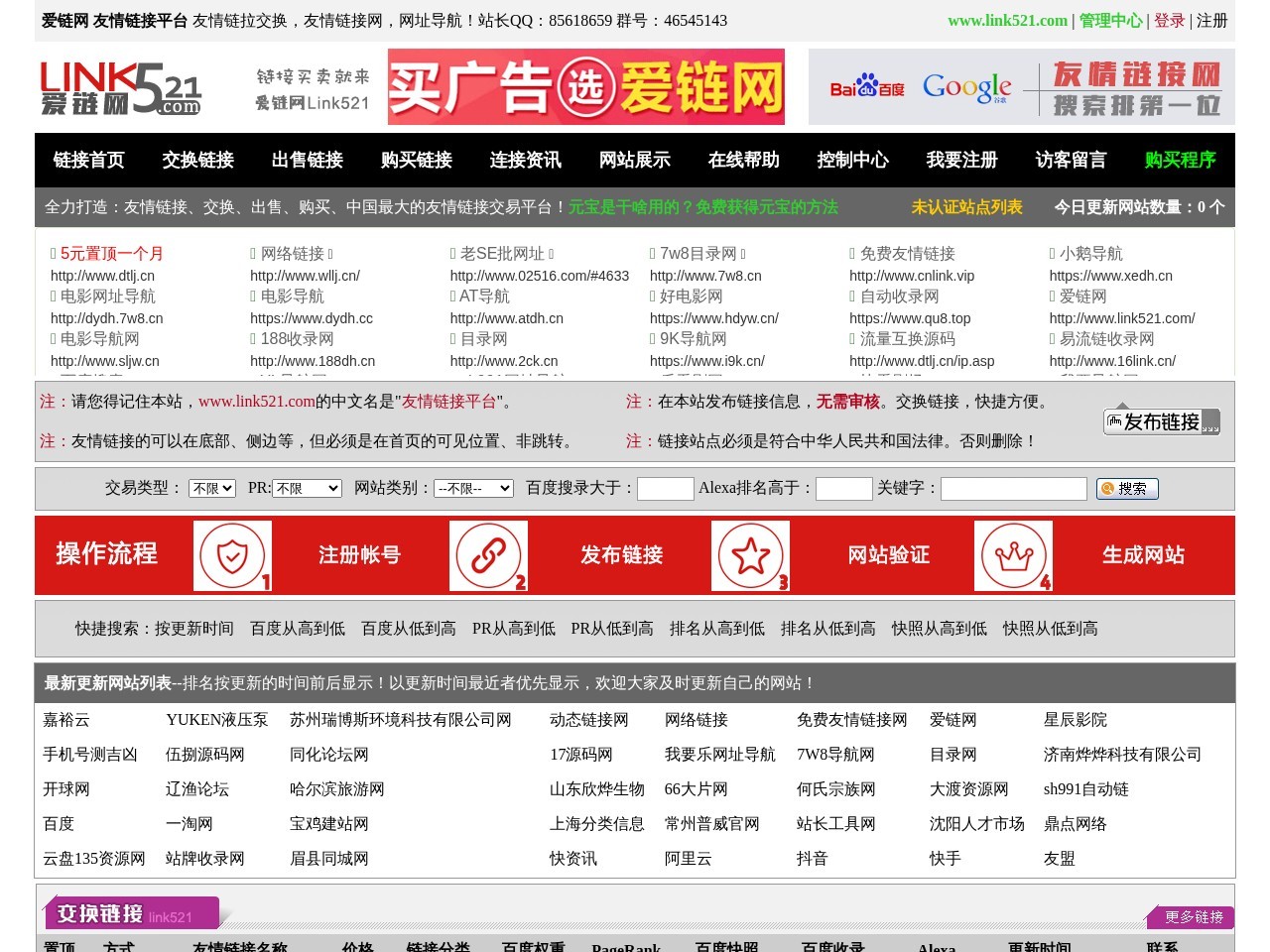Click the chain link icon for step 2
Image resolution: width=1270 pixels, height=952 pixels.
point(488,555)
